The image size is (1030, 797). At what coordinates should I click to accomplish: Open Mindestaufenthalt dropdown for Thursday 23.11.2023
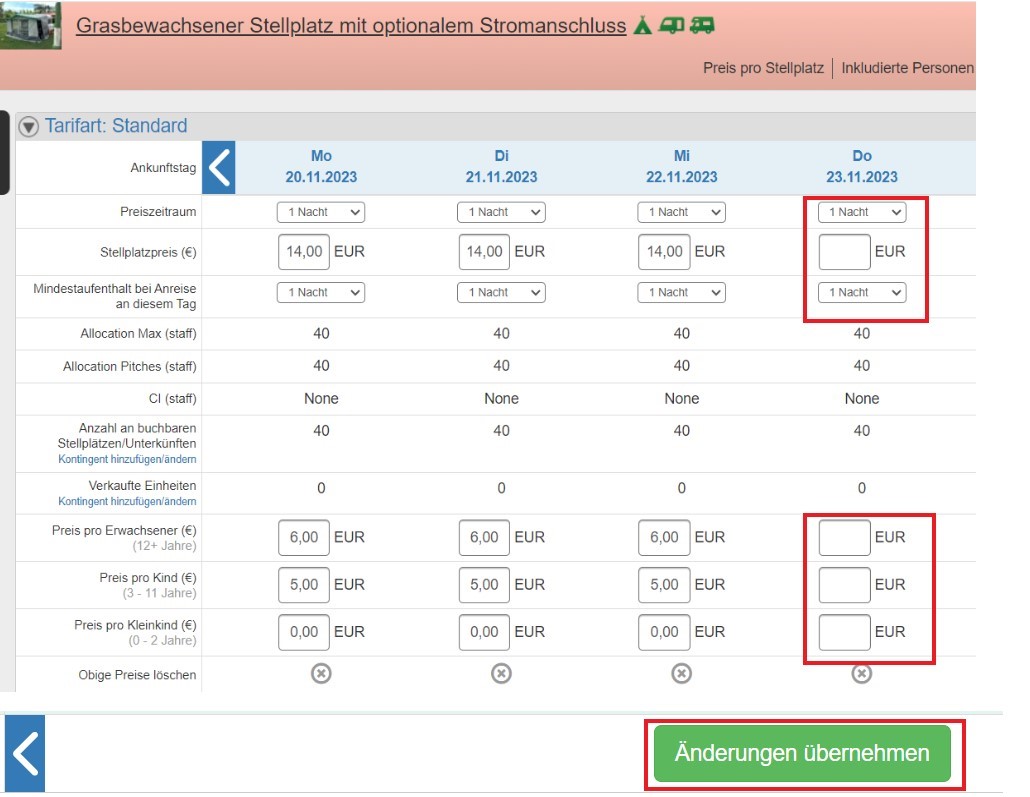(862, 292)
